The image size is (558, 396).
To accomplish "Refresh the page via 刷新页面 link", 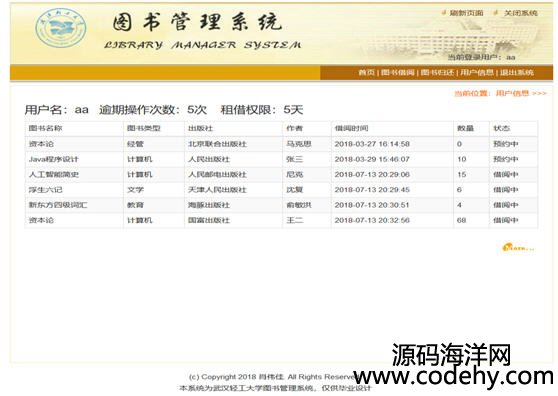I will pyautogui.click(x=467, y=13).
